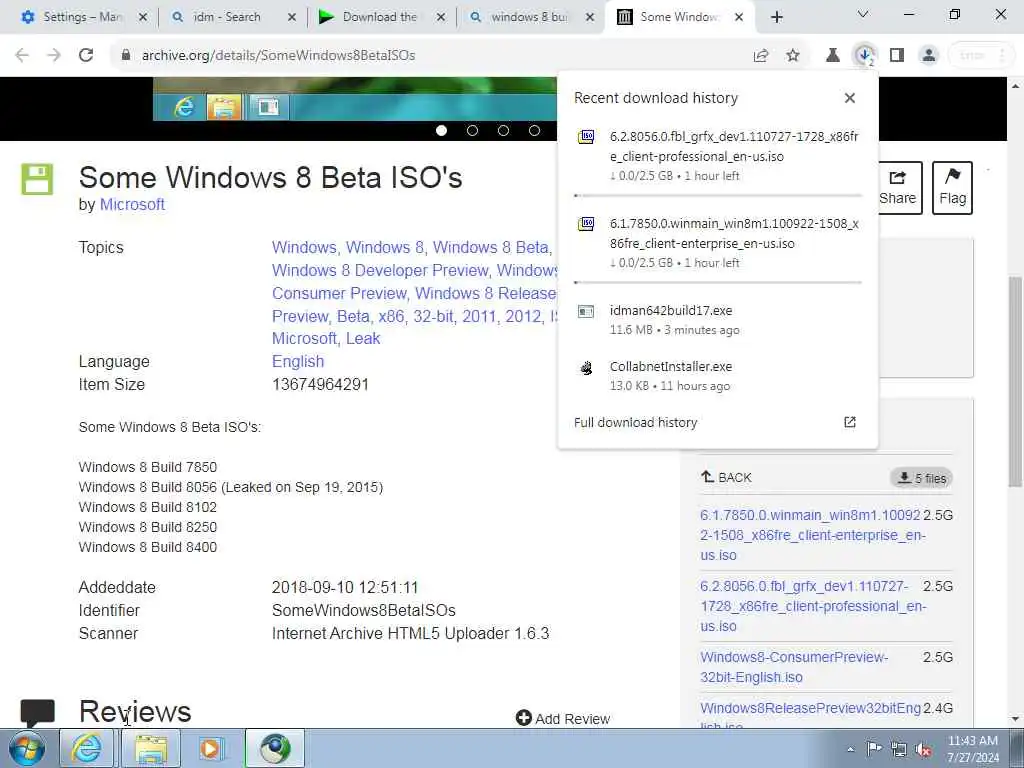Open the profile avatar menu
Screen dimensions: 1024x768
(929, 56)
